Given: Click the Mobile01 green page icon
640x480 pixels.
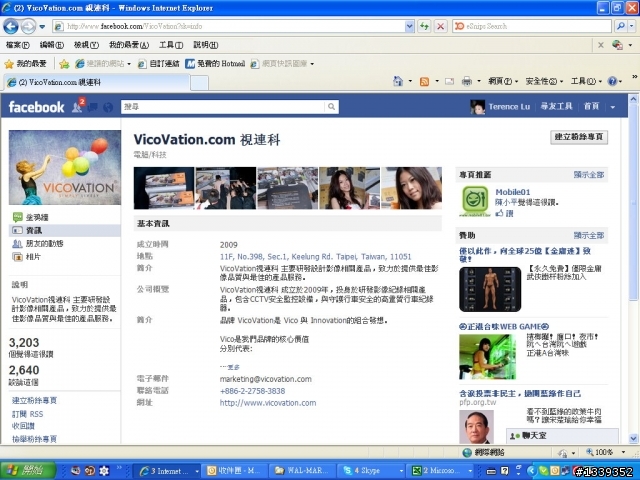Looking at the screenshot, I should click(475, 200).
